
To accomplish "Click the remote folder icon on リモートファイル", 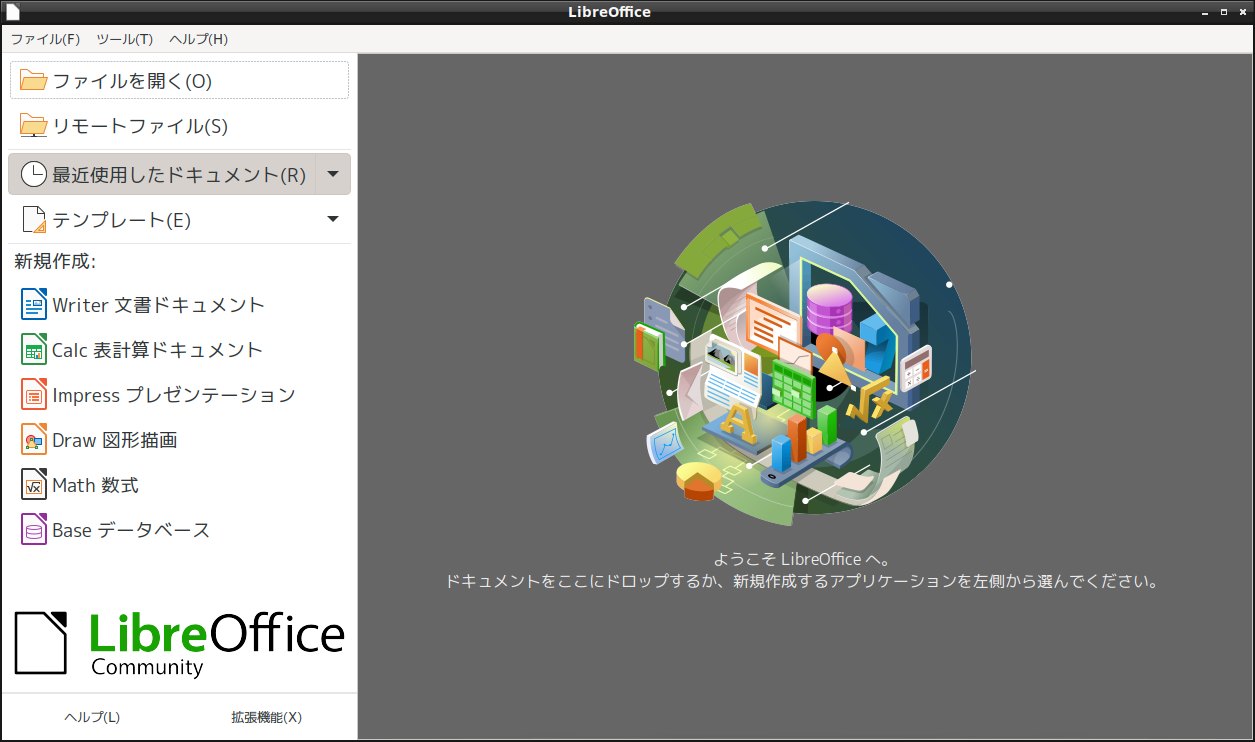I will click(x=34, y=126).
